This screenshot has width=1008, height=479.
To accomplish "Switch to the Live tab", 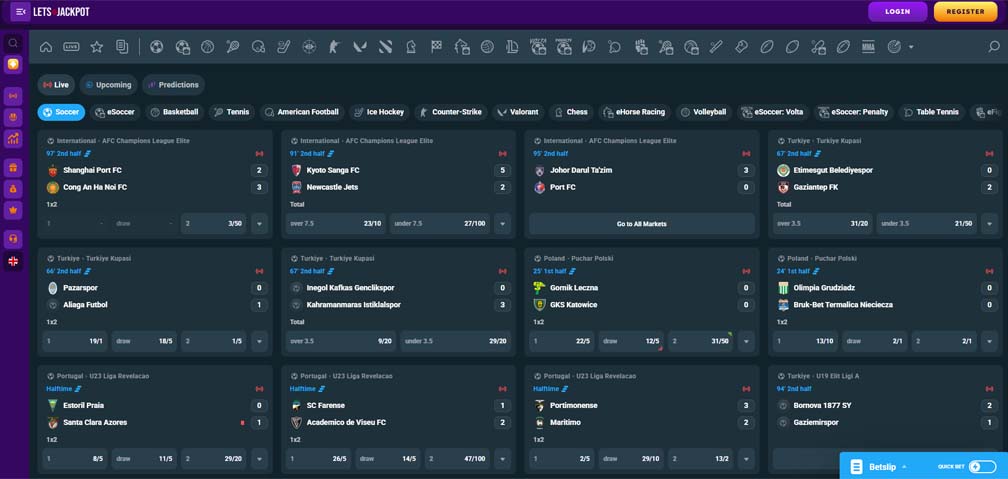I will 56,84.
